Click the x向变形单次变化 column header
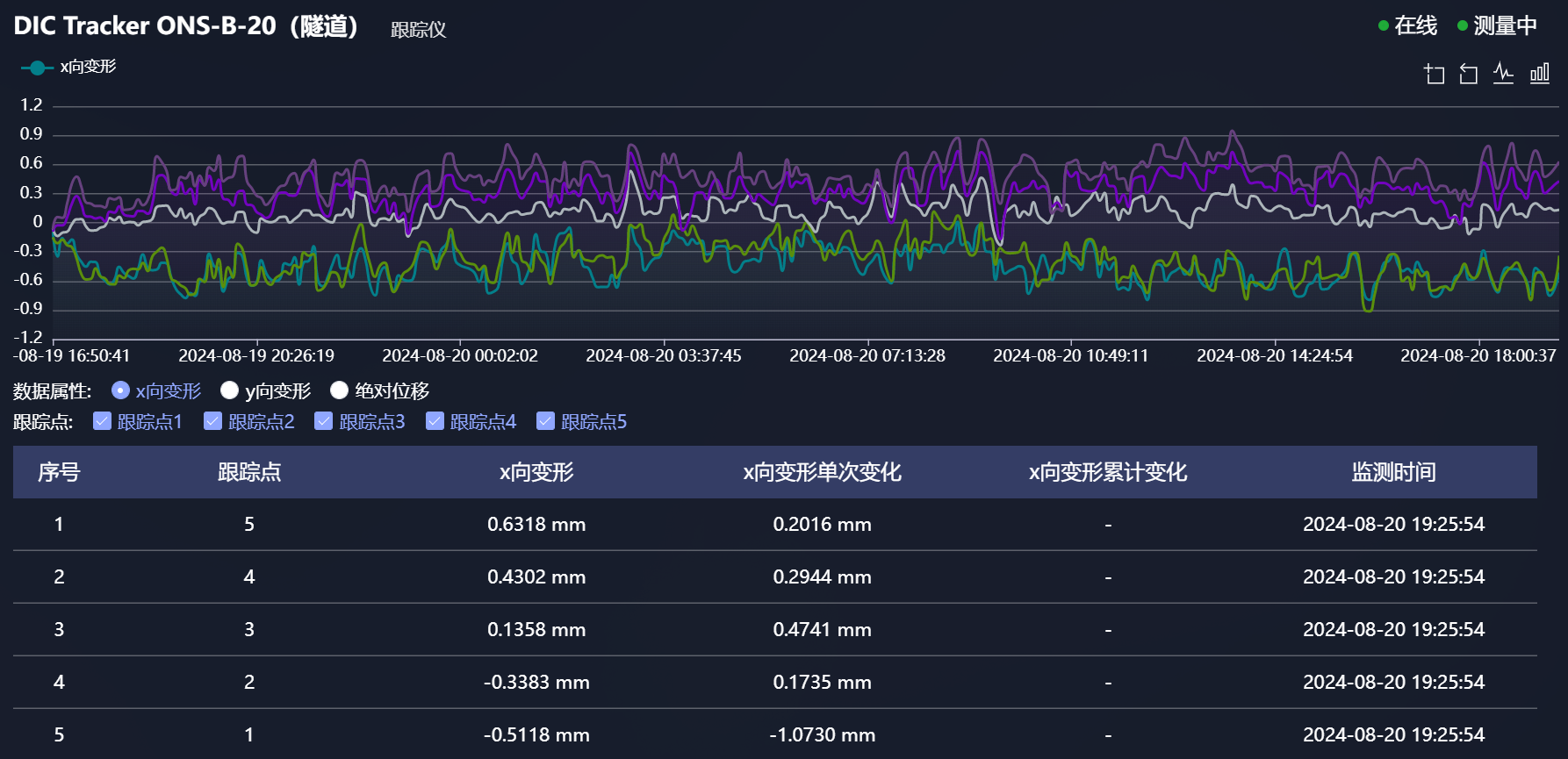Screen dimensions: 1568x759 click(x=822, y=472)
